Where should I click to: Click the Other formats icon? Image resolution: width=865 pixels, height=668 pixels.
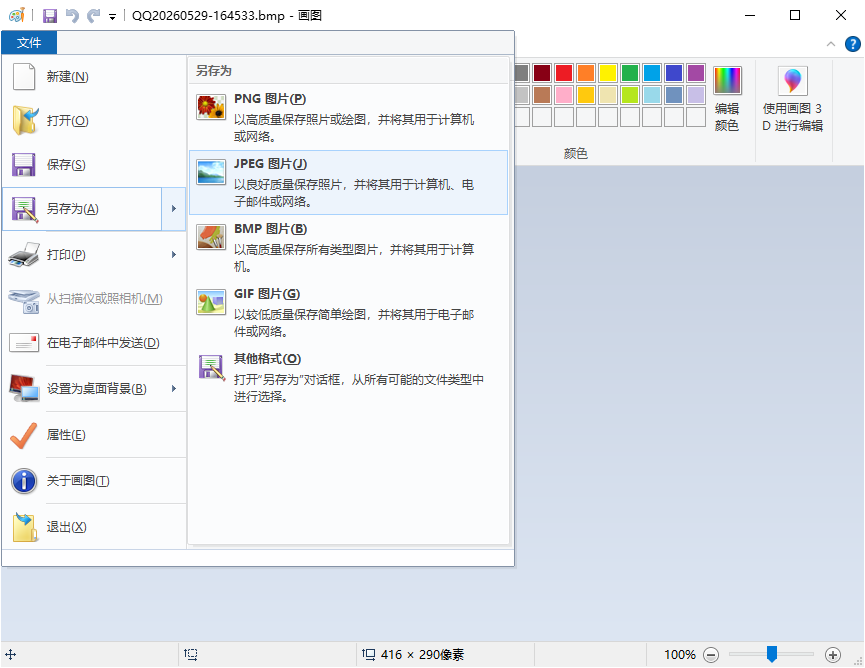pyautogui.click(x=212, y=367)
